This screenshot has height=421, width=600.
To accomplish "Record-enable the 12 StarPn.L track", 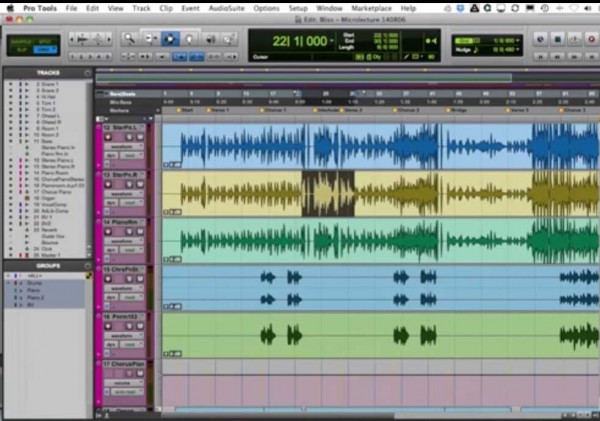I will tap(108, 137).
